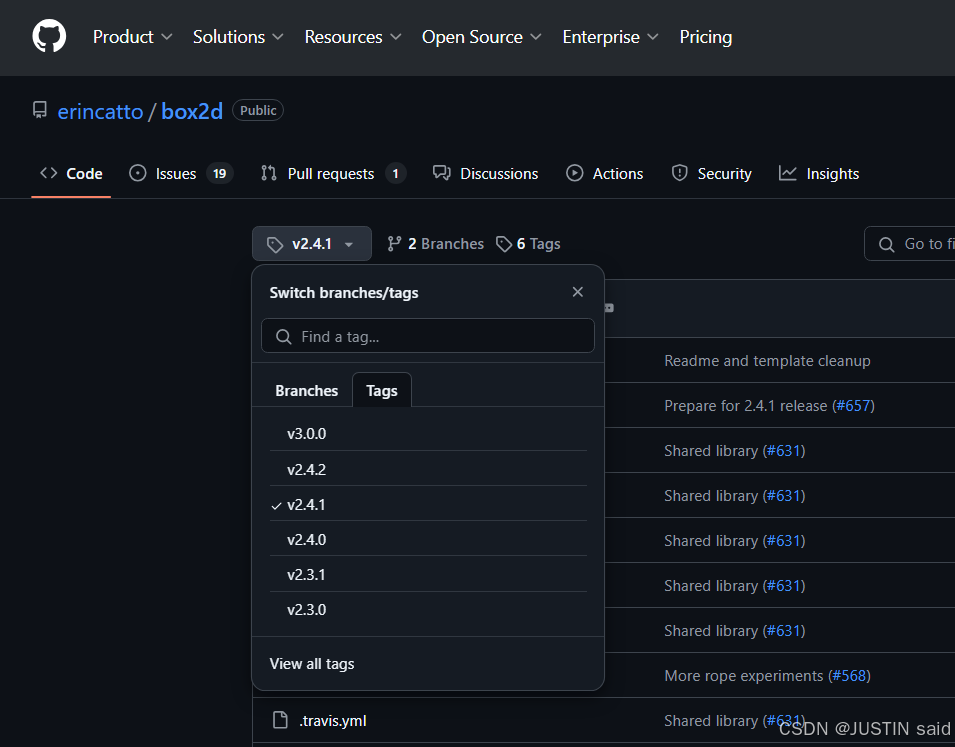Open the Actions tab
955x747 pixels.
(x=604, y=174)
